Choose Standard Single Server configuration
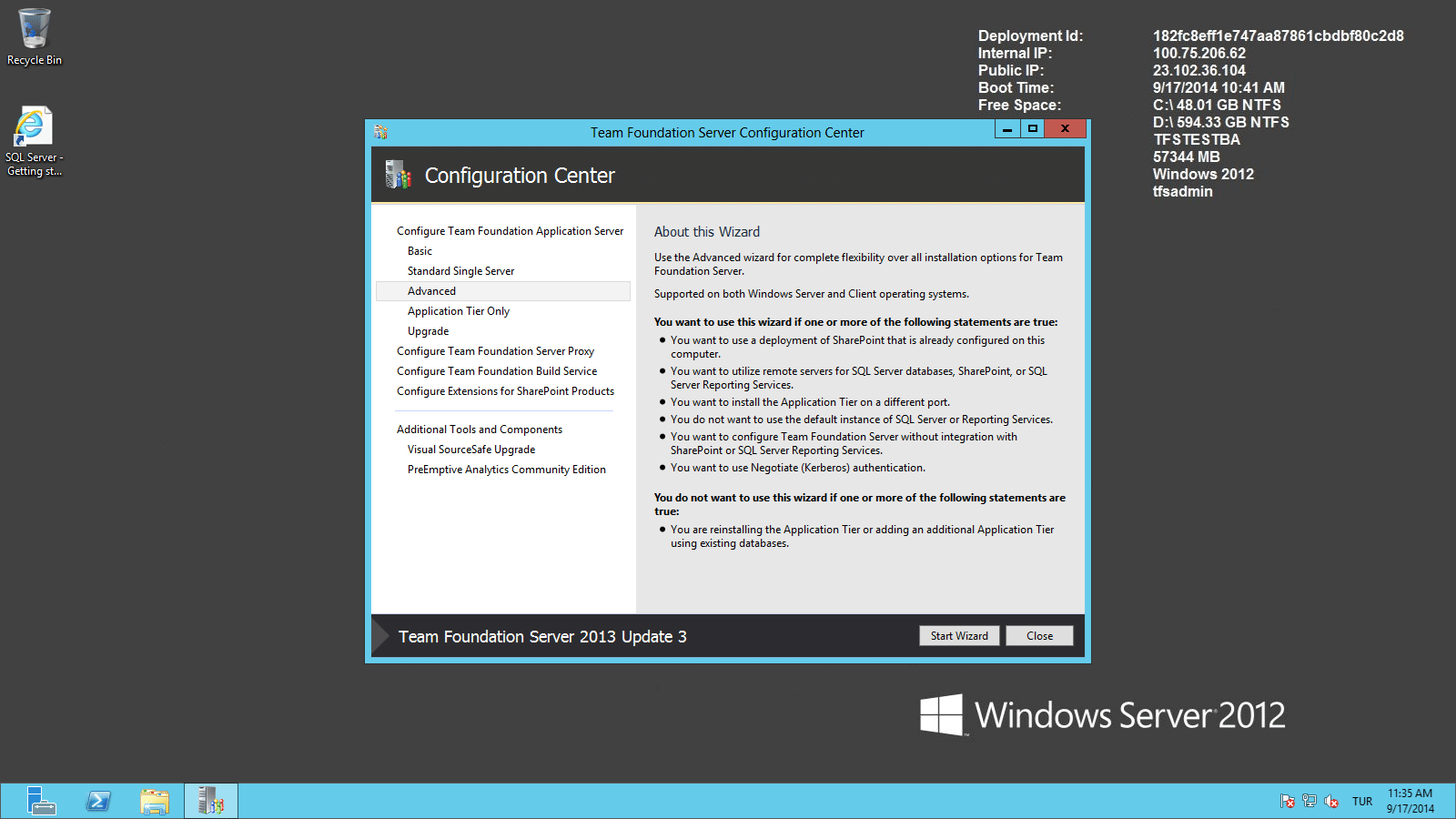Screen dimensions: 1456x819 tap(460, 270)
